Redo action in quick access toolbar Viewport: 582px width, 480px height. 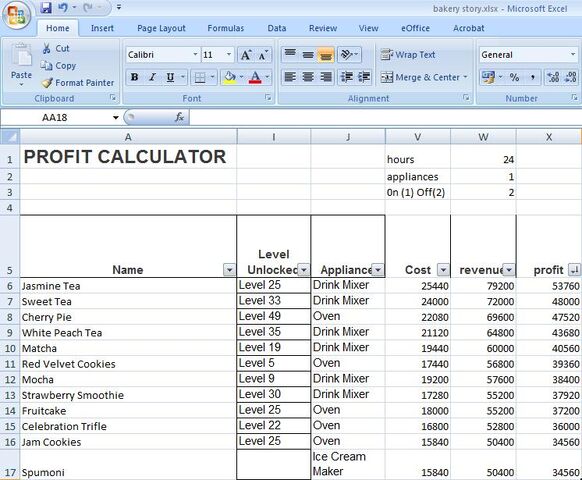click(88, 7)
